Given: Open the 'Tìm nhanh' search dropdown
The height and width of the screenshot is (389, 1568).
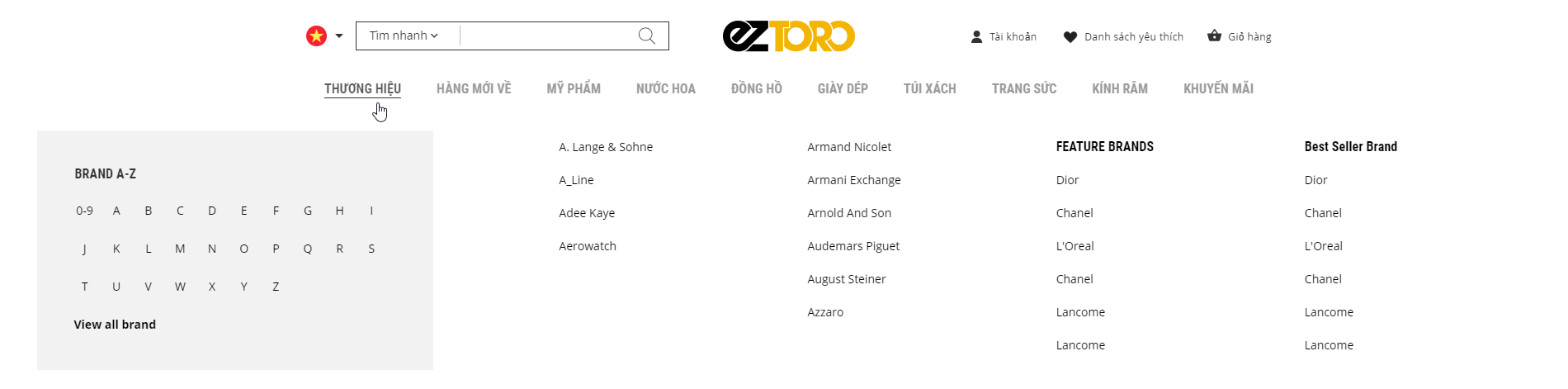Looking at the screenshot, I should click(x=404, y=36).
